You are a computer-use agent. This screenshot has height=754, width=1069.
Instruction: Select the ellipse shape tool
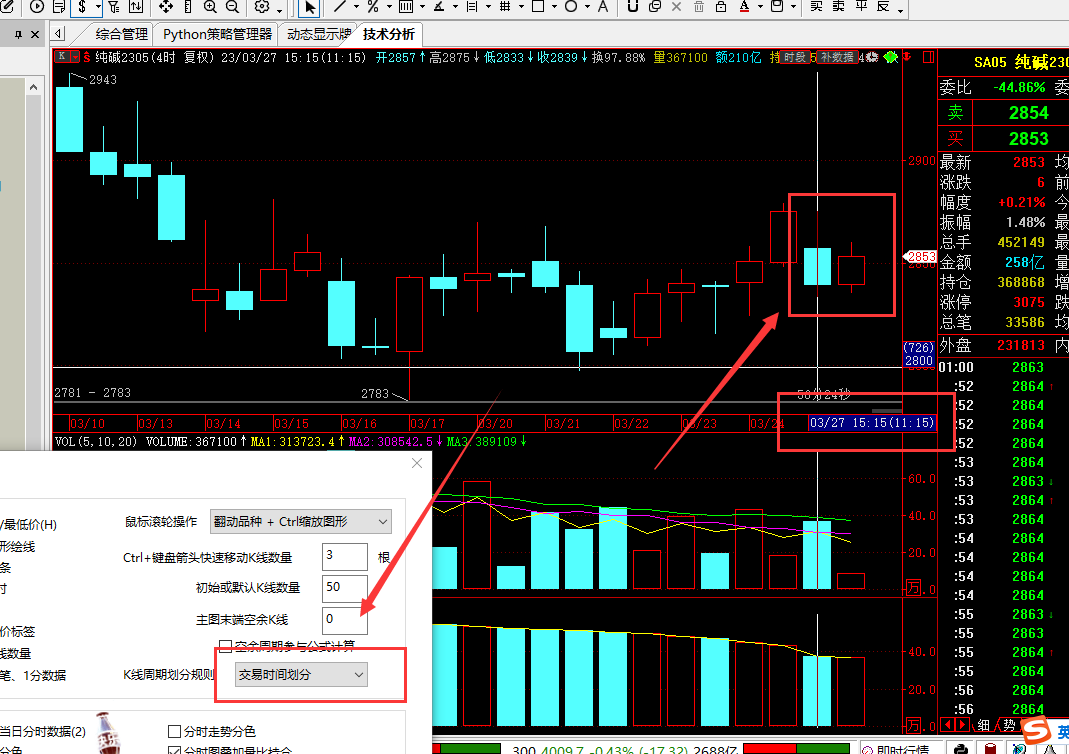click(571, 7)
